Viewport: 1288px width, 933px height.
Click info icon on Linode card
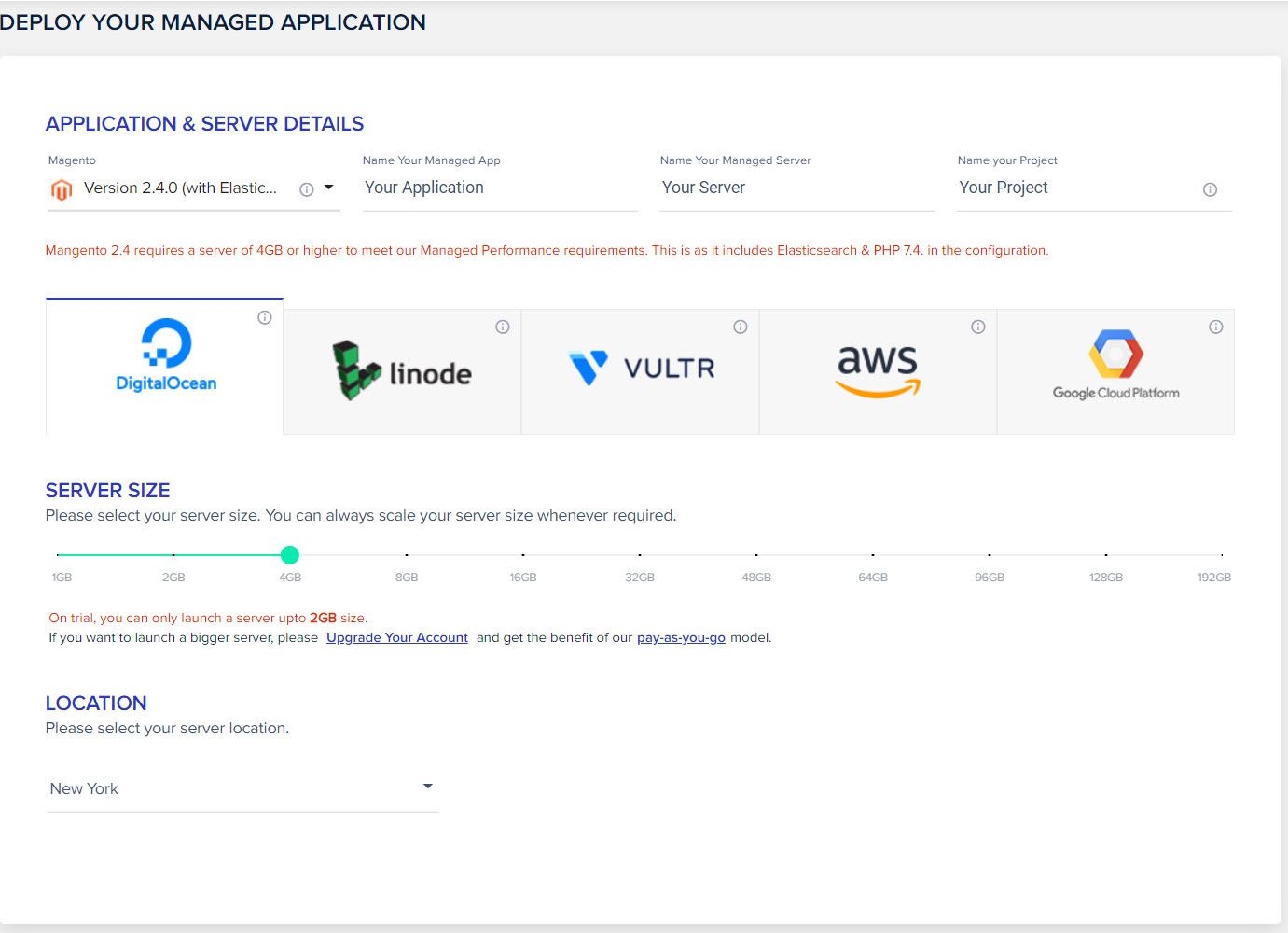coord(503,327)
